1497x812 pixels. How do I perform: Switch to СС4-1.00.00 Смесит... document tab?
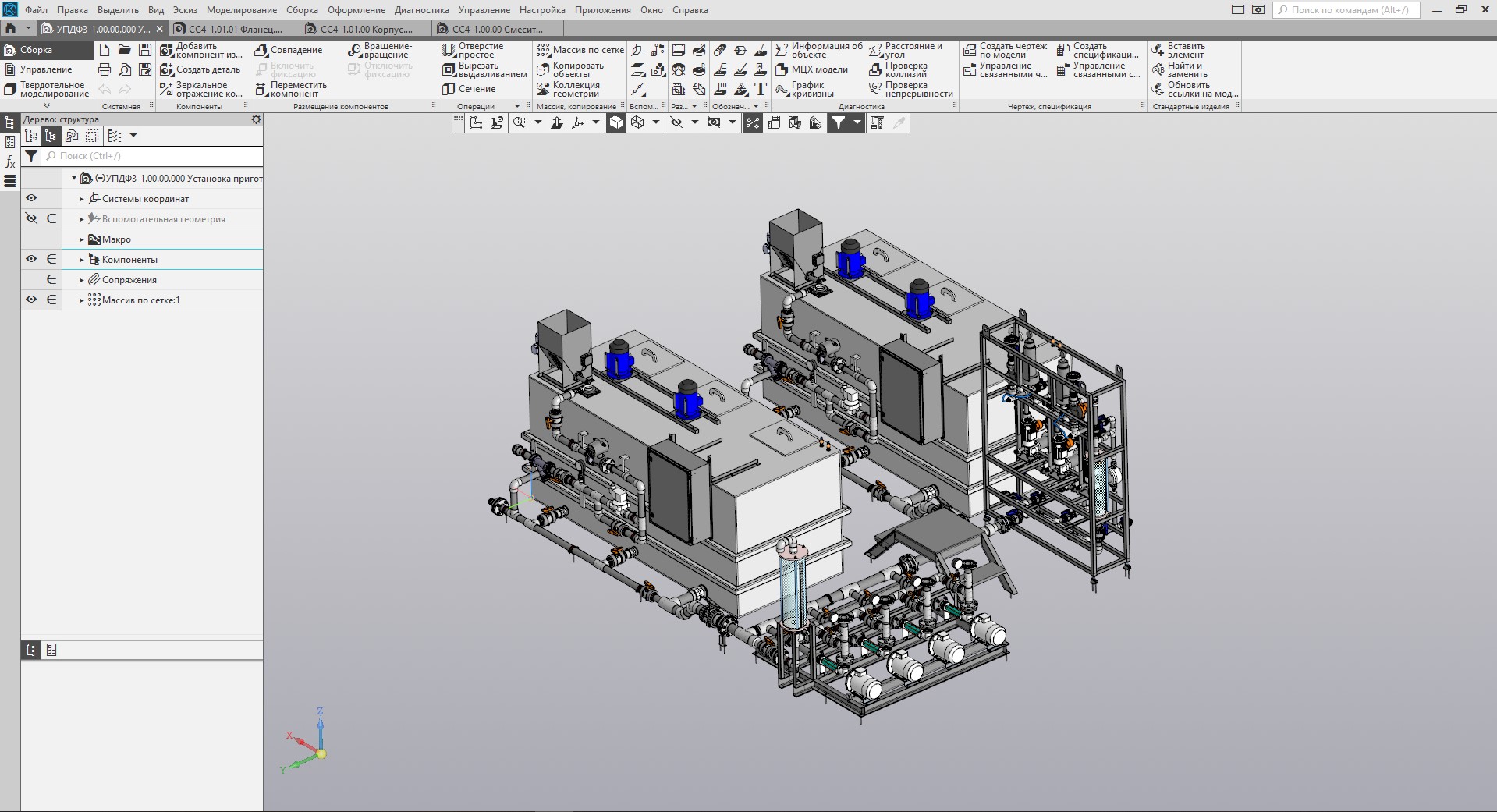(x=497, y=29)
